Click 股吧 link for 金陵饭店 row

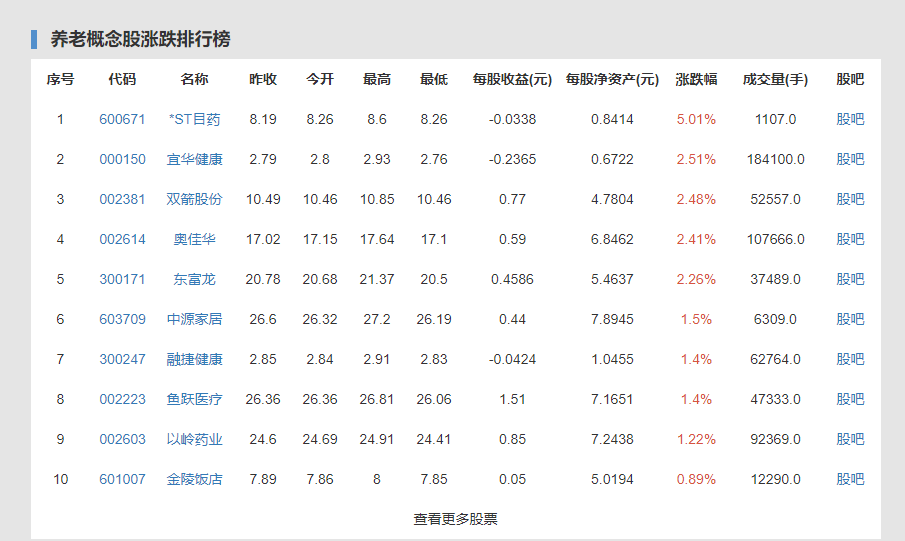(850, 479)
